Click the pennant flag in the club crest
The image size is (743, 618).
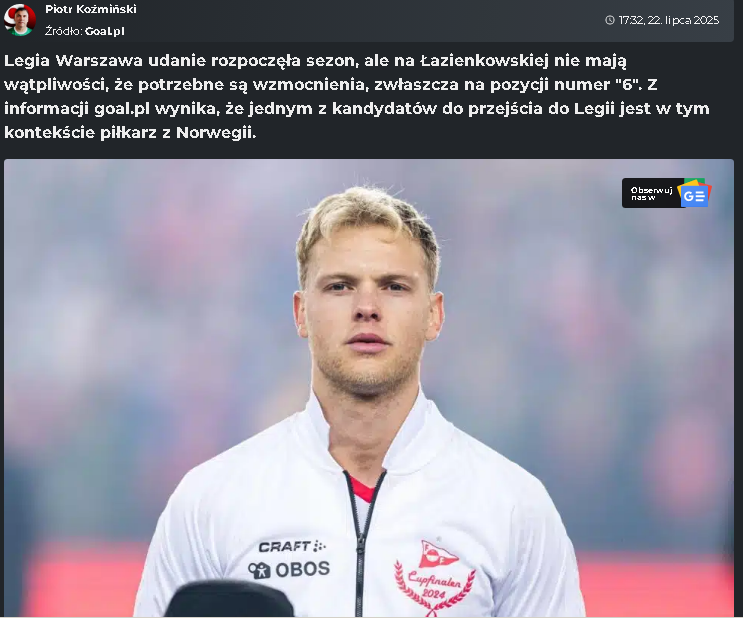(x=437, y=554)
